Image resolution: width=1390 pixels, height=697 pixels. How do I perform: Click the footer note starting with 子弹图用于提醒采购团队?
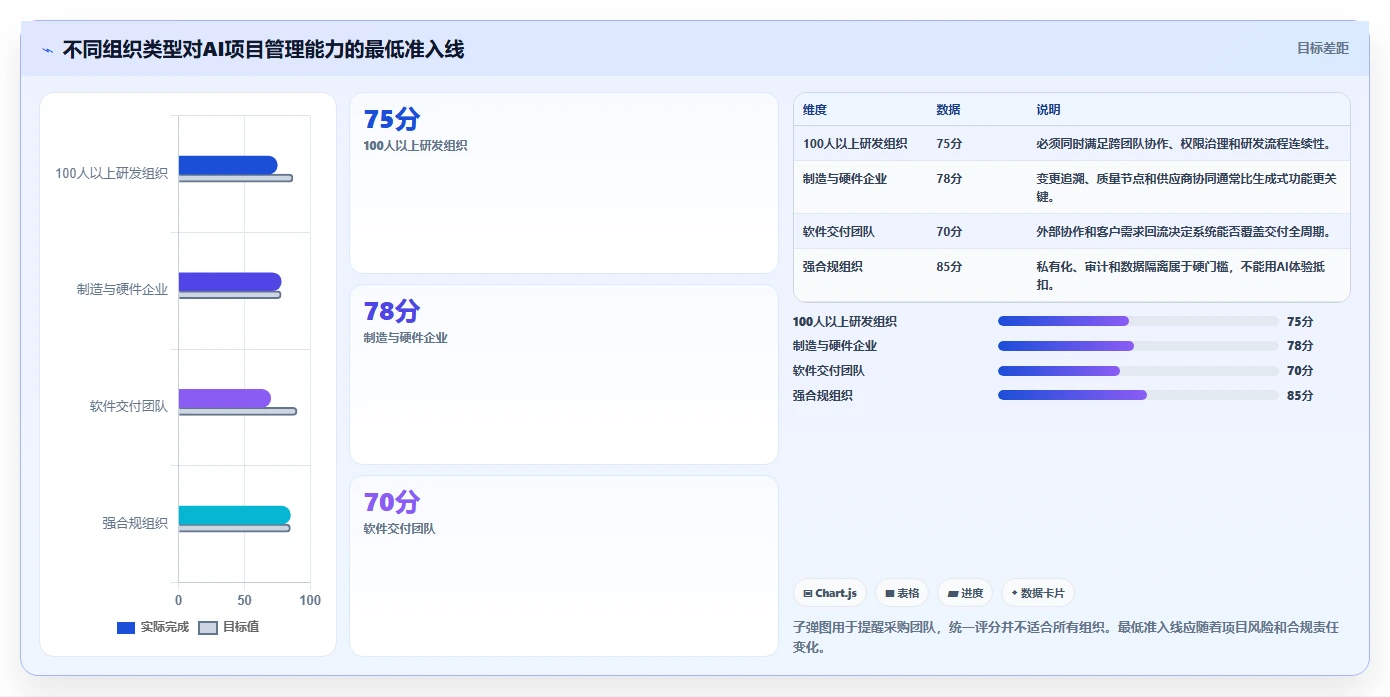(x=1066, y=637)
